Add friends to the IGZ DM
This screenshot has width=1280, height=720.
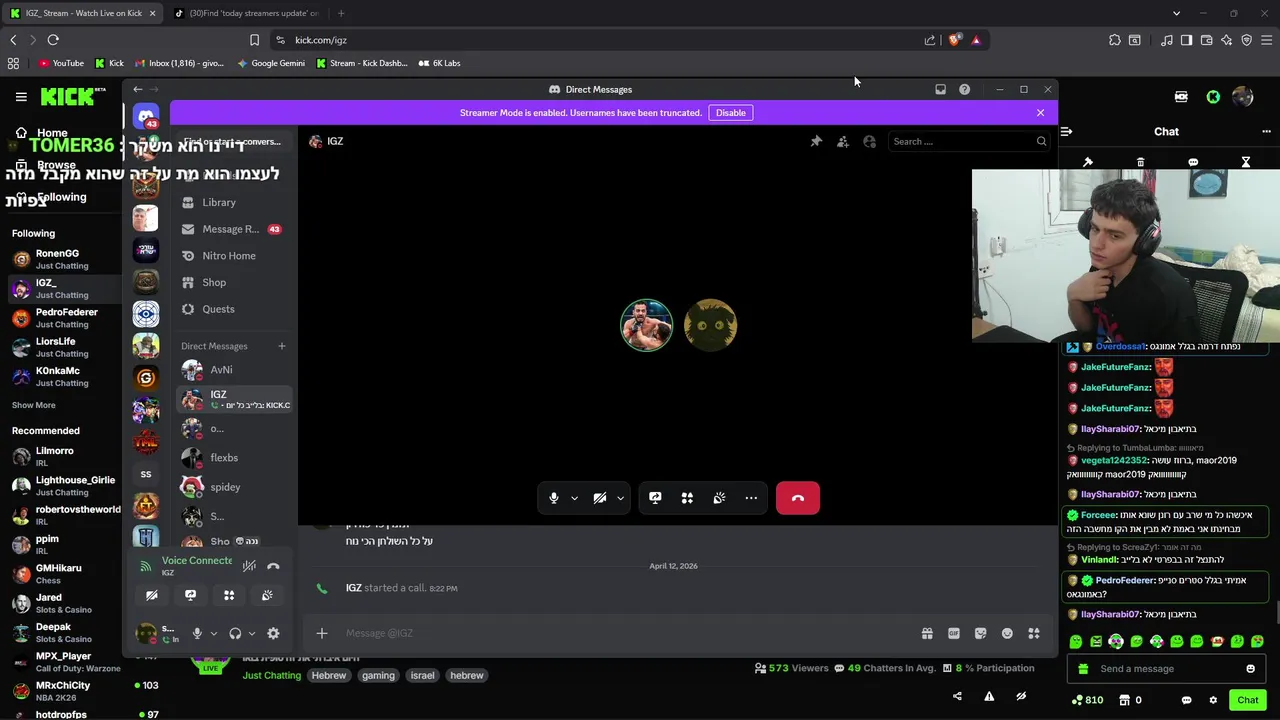coord(843,142)
